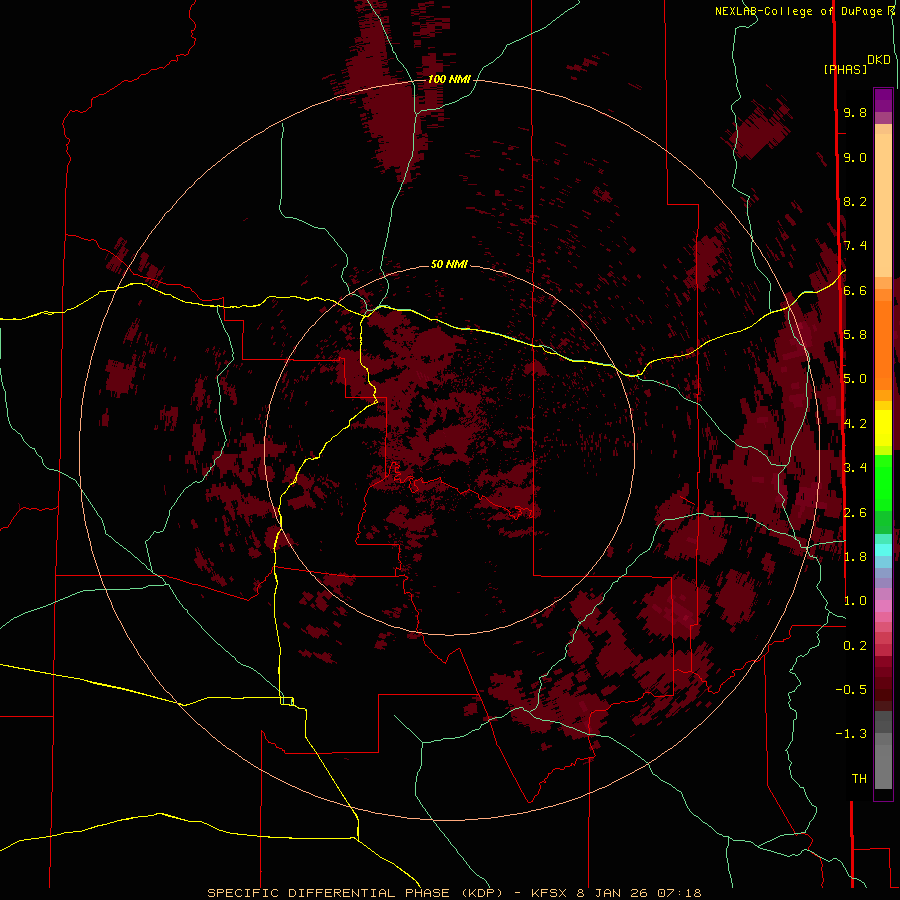900x900 pixels.
Task: Click the 5.0 legend value
Action: coord(855,379)
